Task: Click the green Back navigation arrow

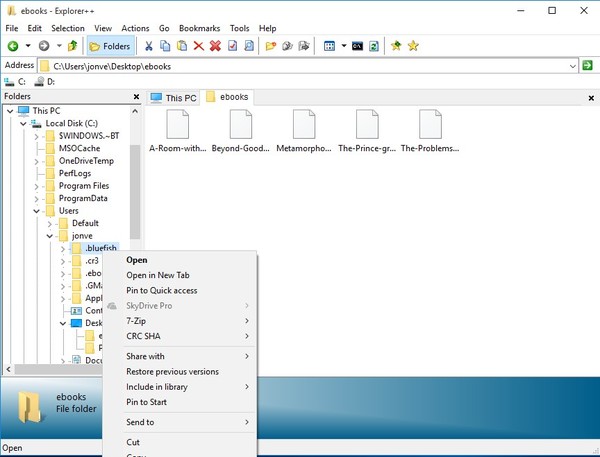Action: click(12, 46)
